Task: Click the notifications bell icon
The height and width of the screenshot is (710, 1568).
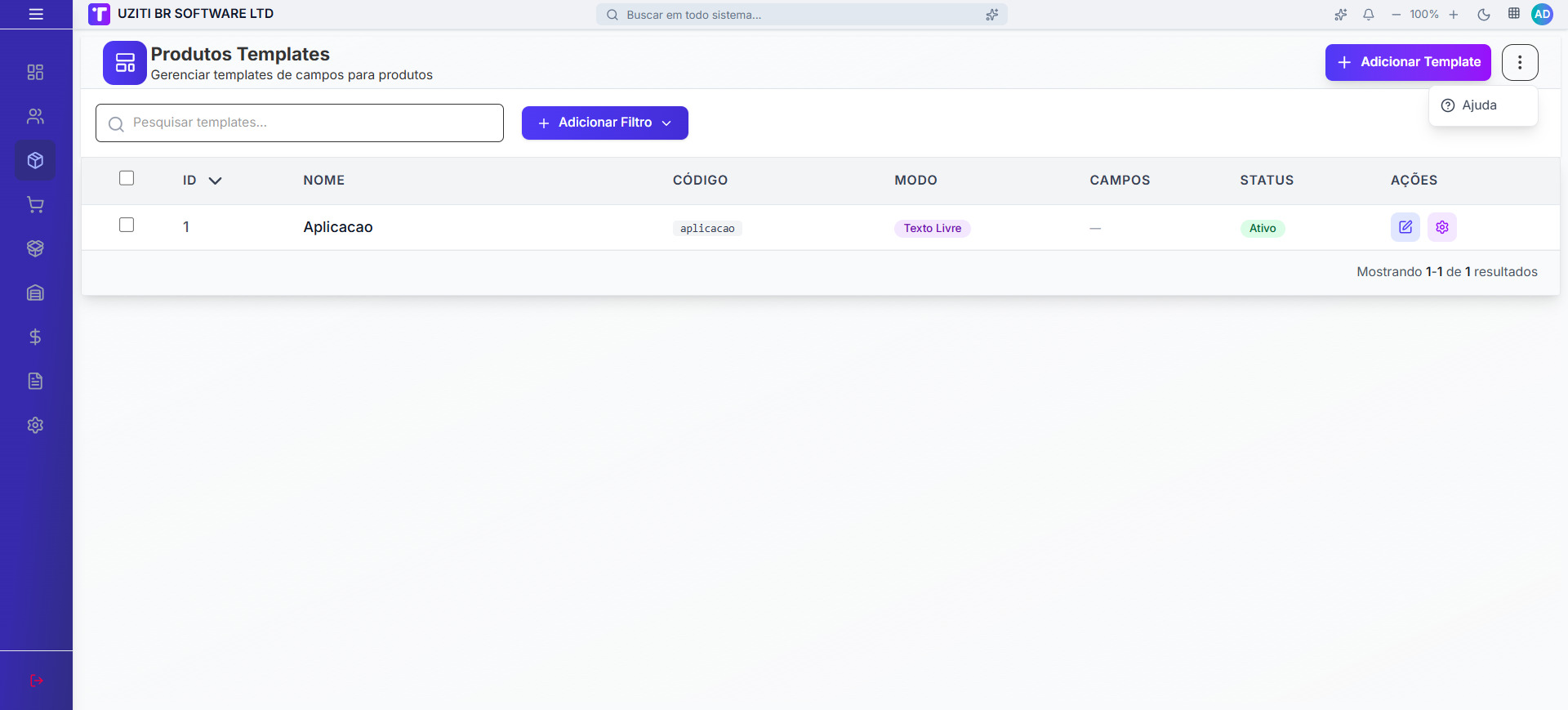Action: [1368, 15]
